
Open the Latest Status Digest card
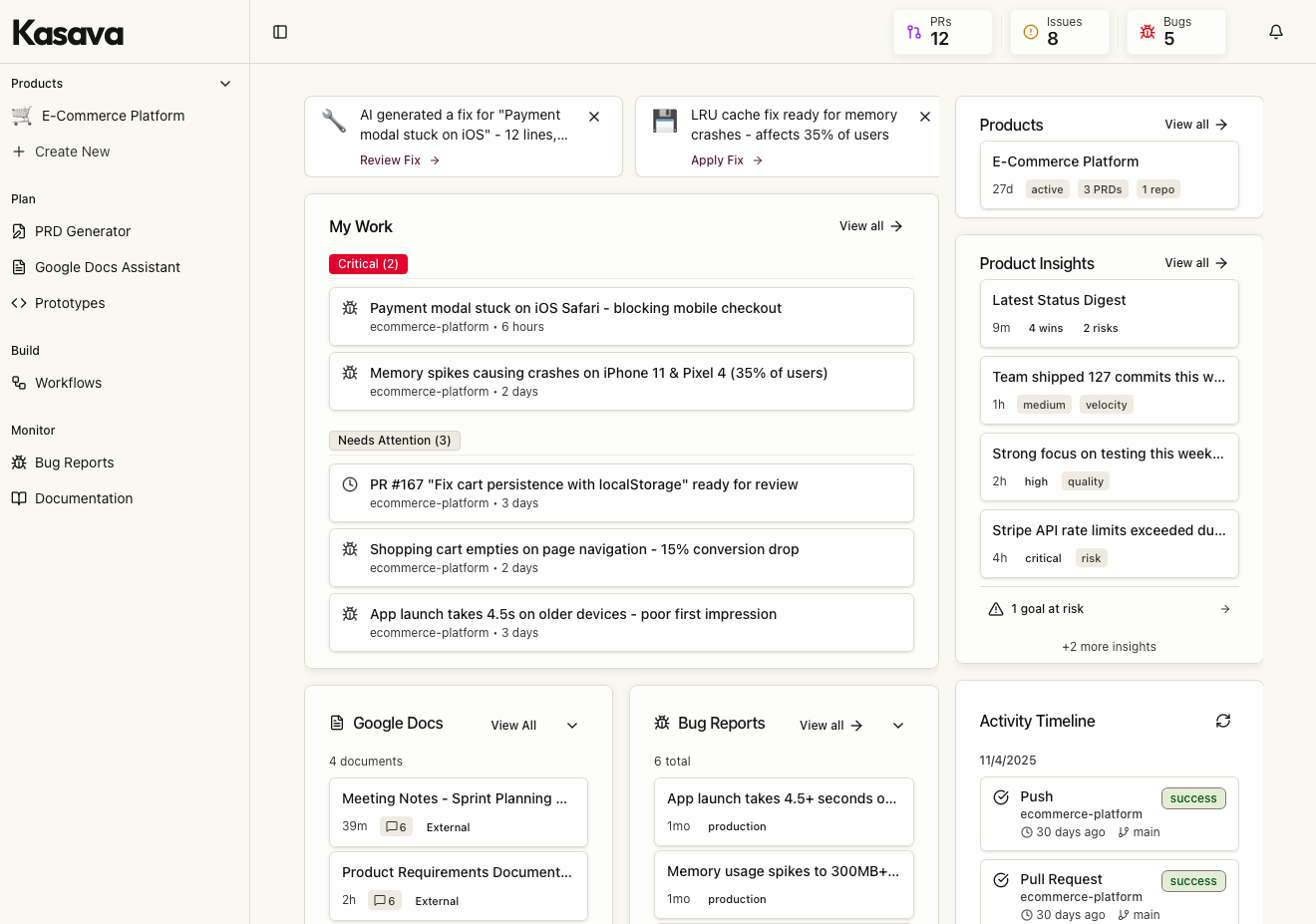1109,313
